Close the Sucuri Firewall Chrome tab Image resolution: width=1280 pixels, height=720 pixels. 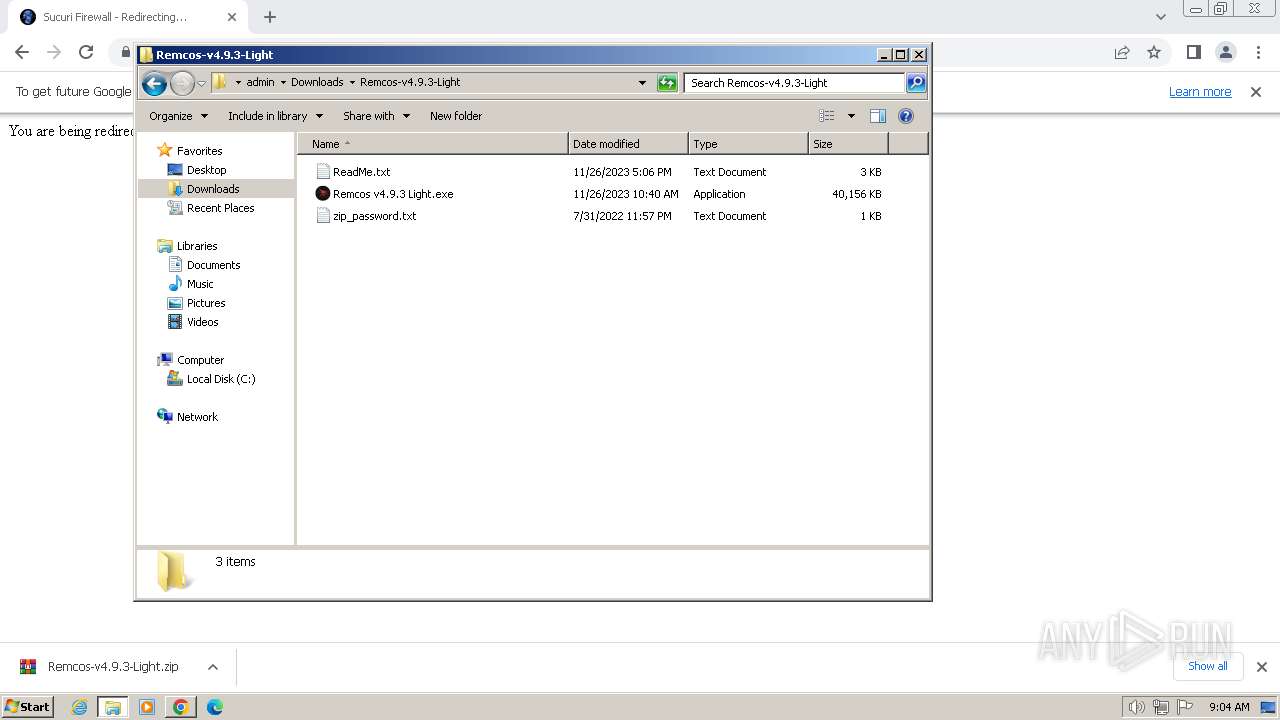tap(232, 17)
